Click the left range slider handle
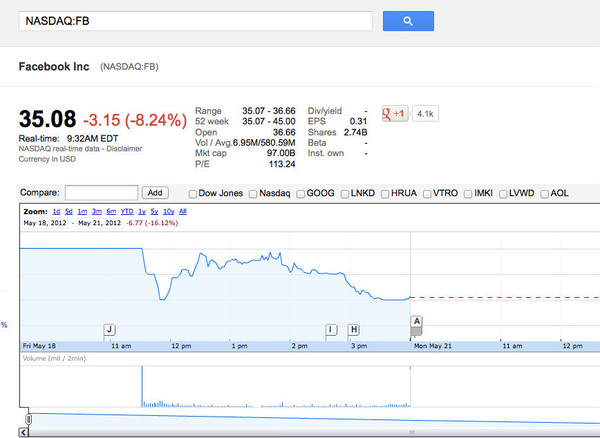 coord(28,419)
